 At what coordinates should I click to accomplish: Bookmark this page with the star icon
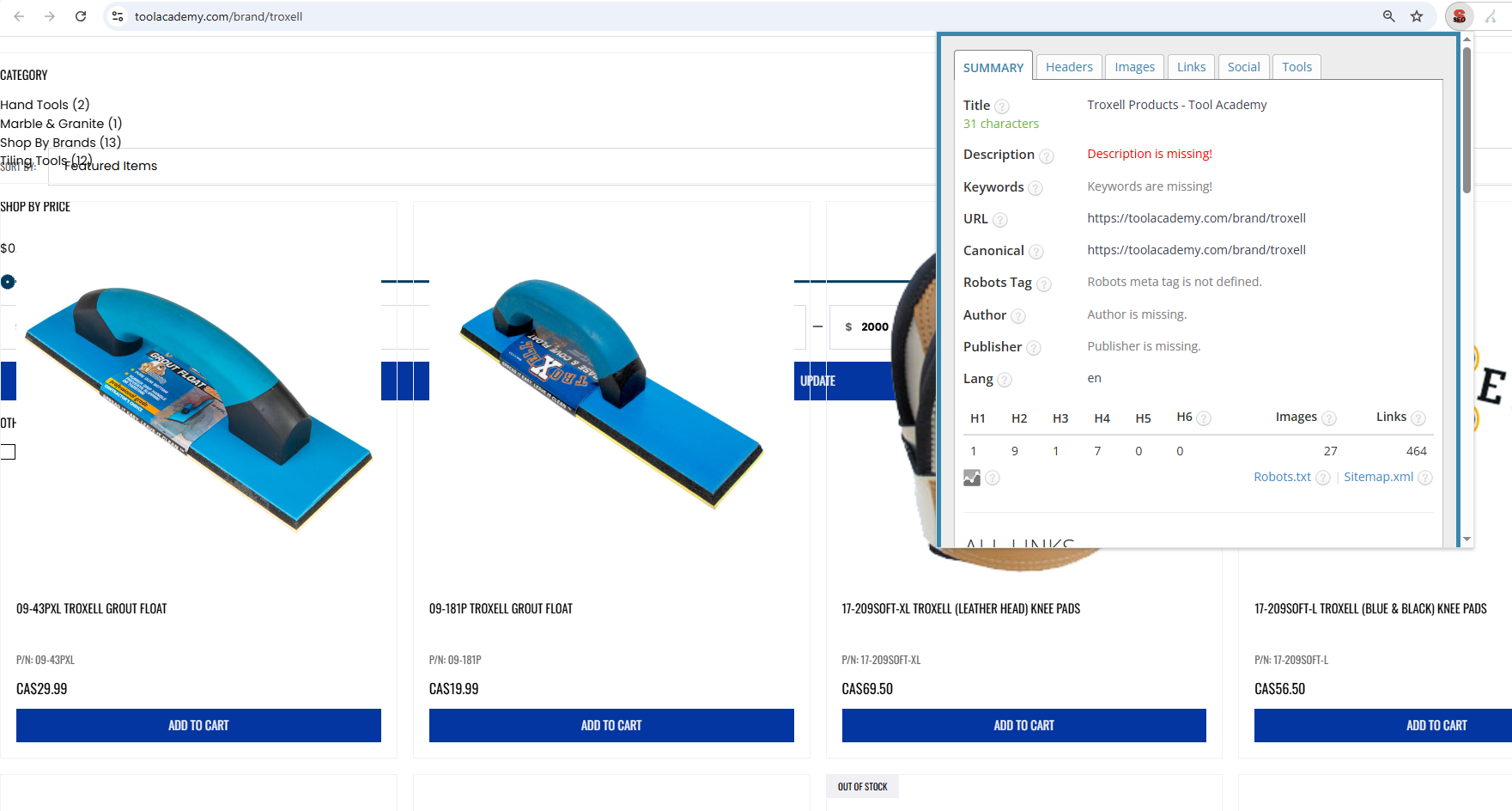pos(1417,16)
